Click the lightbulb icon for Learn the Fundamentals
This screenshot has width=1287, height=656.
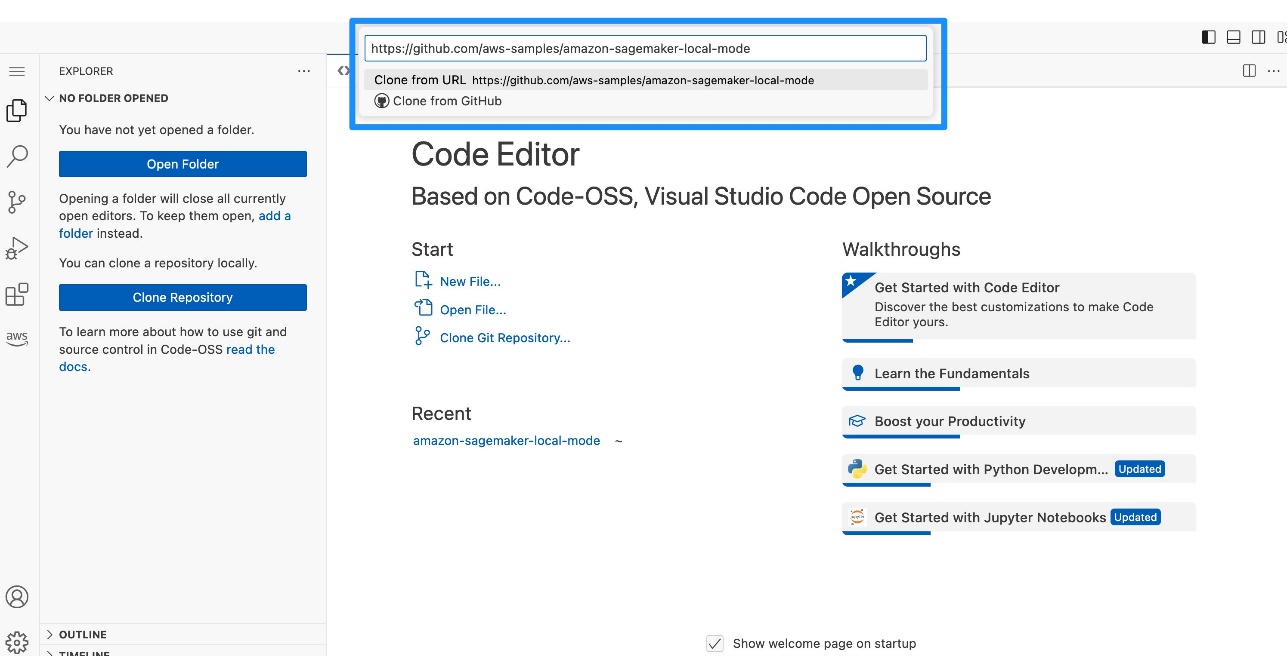coord(857,373)
